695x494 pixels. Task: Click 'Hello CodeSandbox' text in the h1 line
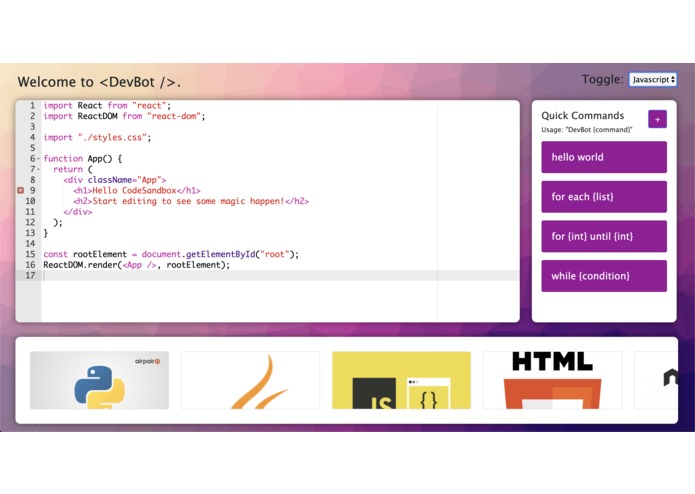coord(134,191)
